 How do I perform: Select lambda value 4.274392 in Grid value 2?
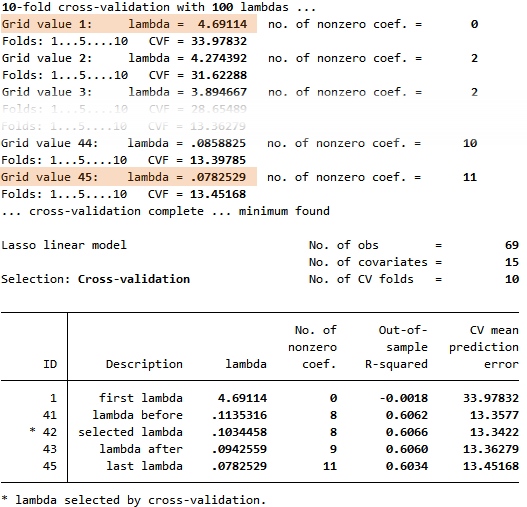click(219, 58)
